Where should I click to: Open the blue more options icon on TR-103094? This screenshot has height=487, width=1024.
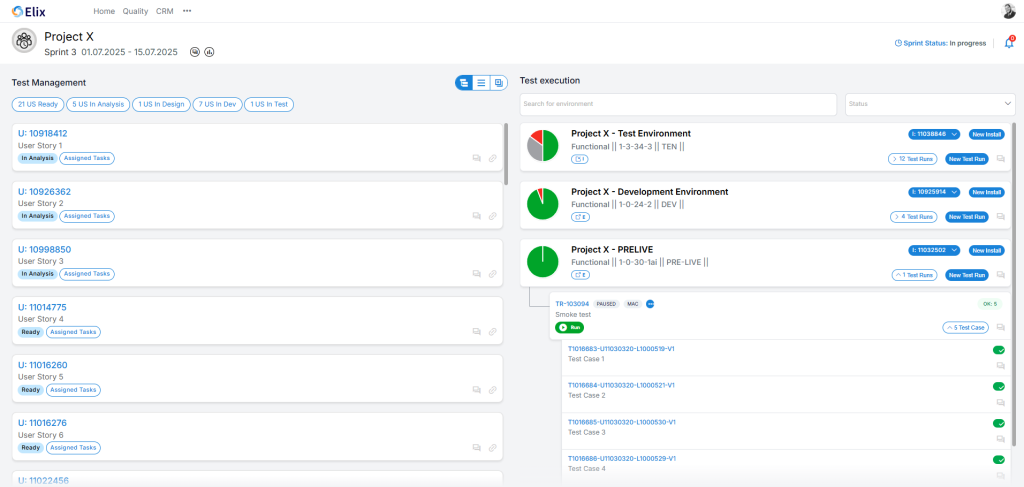[x=650, y=304]
